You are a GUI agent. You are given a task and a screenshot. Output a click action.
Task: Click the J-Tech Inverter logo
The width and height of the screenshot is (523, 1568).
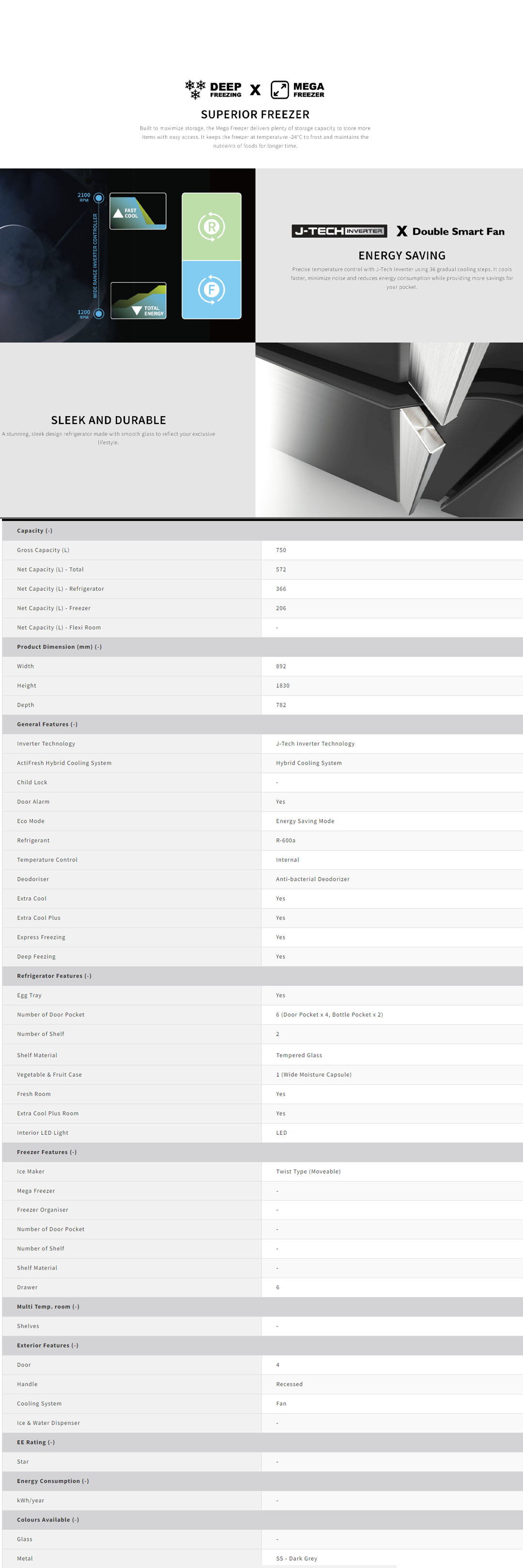click(339, 231)
